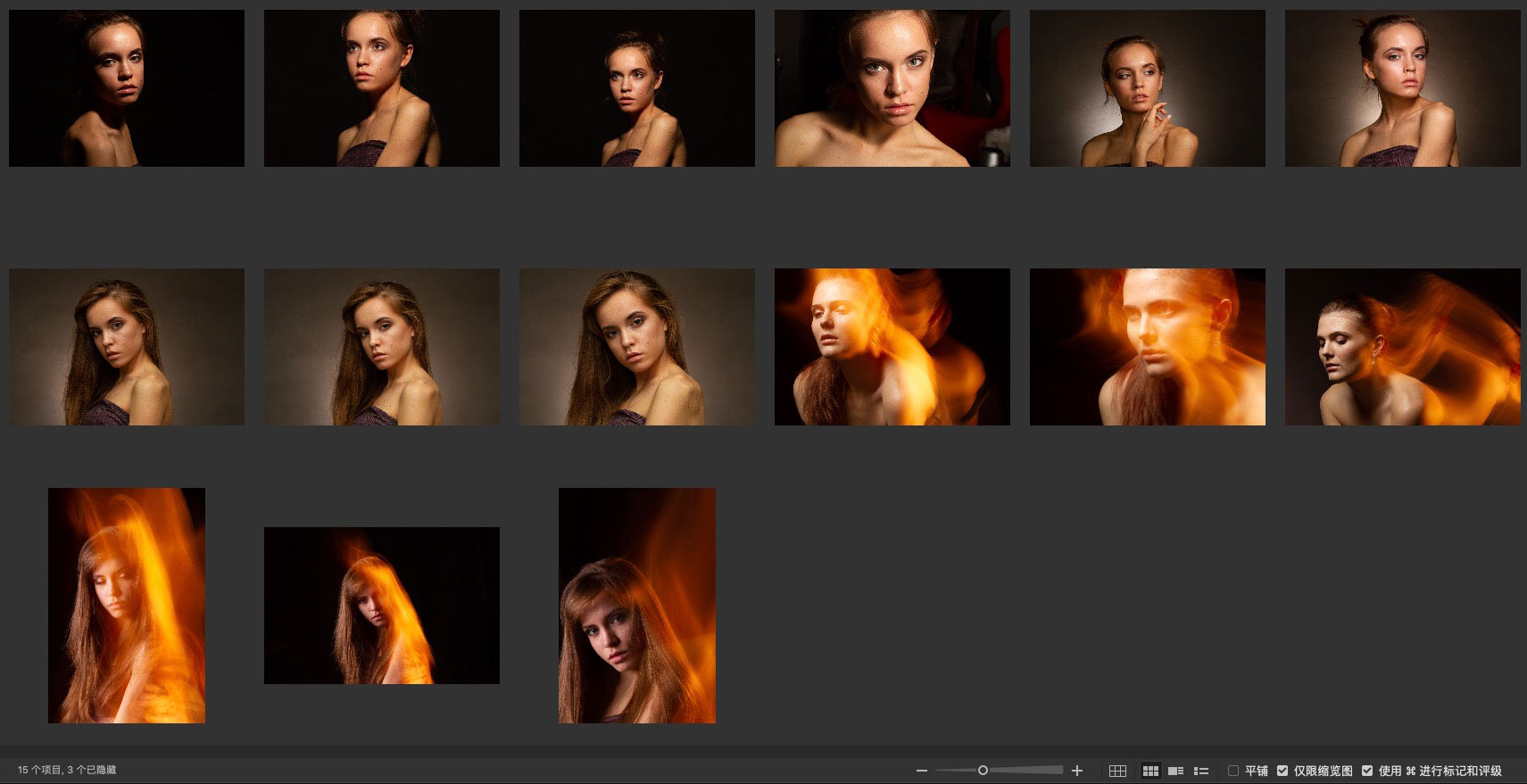1527x784 pixels.
Task: Uncheck the 仅限缩览图 option
Action: 1282,771
